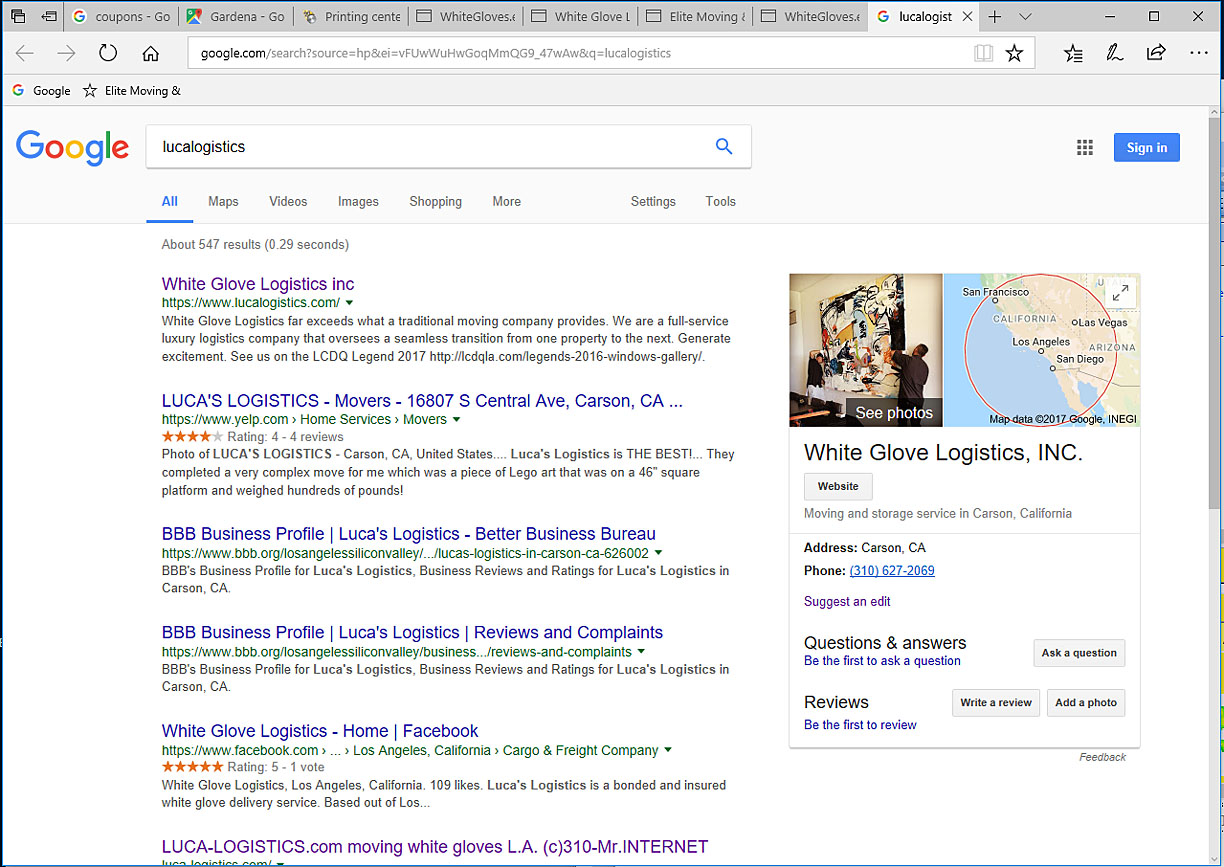Open Elite Moving favorite in favorites bar

(x=132, y=90)
